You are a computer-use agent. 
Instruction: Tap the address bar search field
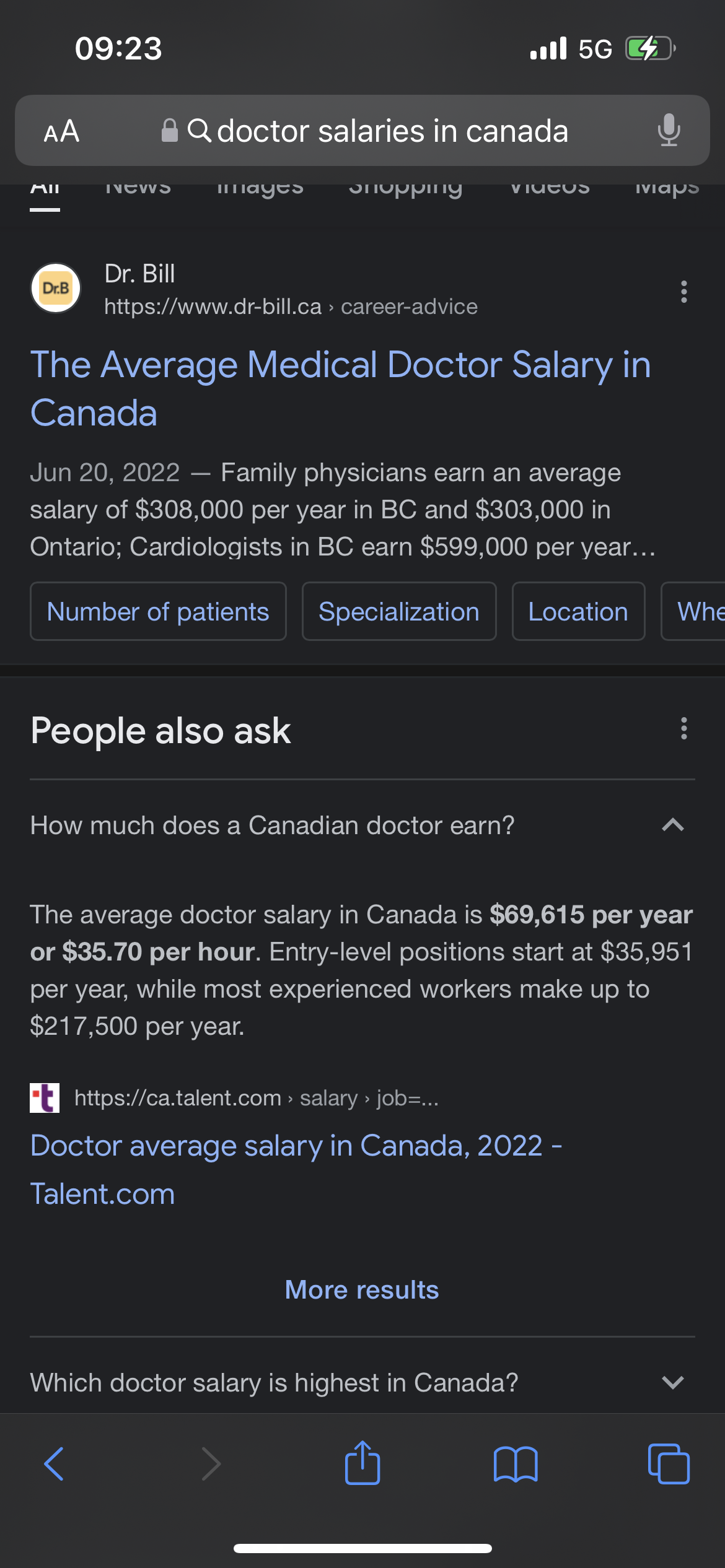(362, 131)
